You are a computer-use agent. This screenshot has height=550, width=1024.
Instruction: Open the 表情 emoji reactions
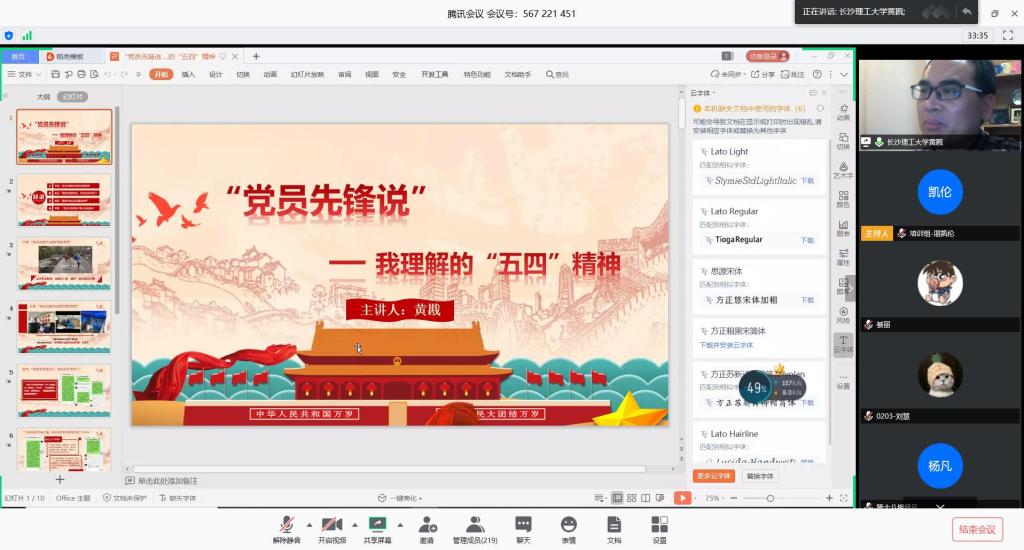[568, 524]
